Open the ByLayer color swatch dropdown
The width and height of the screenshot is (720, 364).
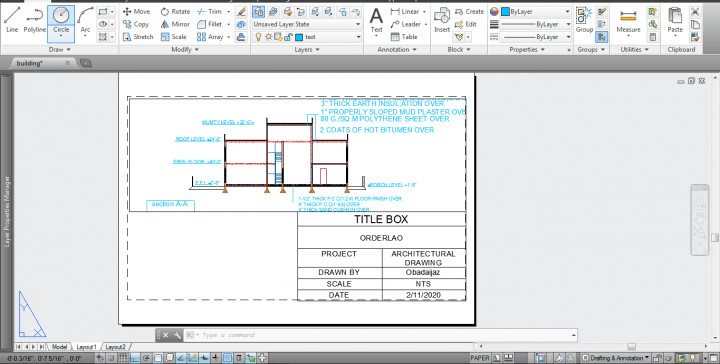(x=535, y=11)
